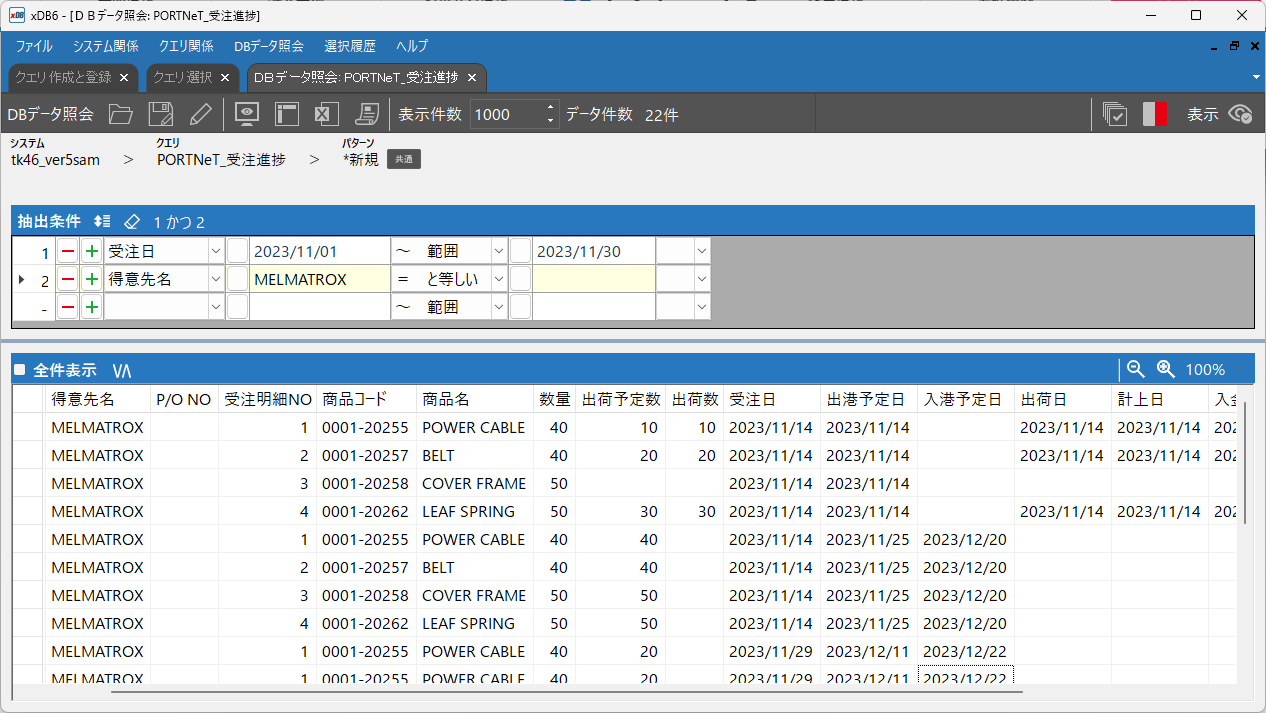This screenshot has width=1266, height=713.
Task: Click the save-with-pencil disk icon
Action: click(x=161, y=114)
